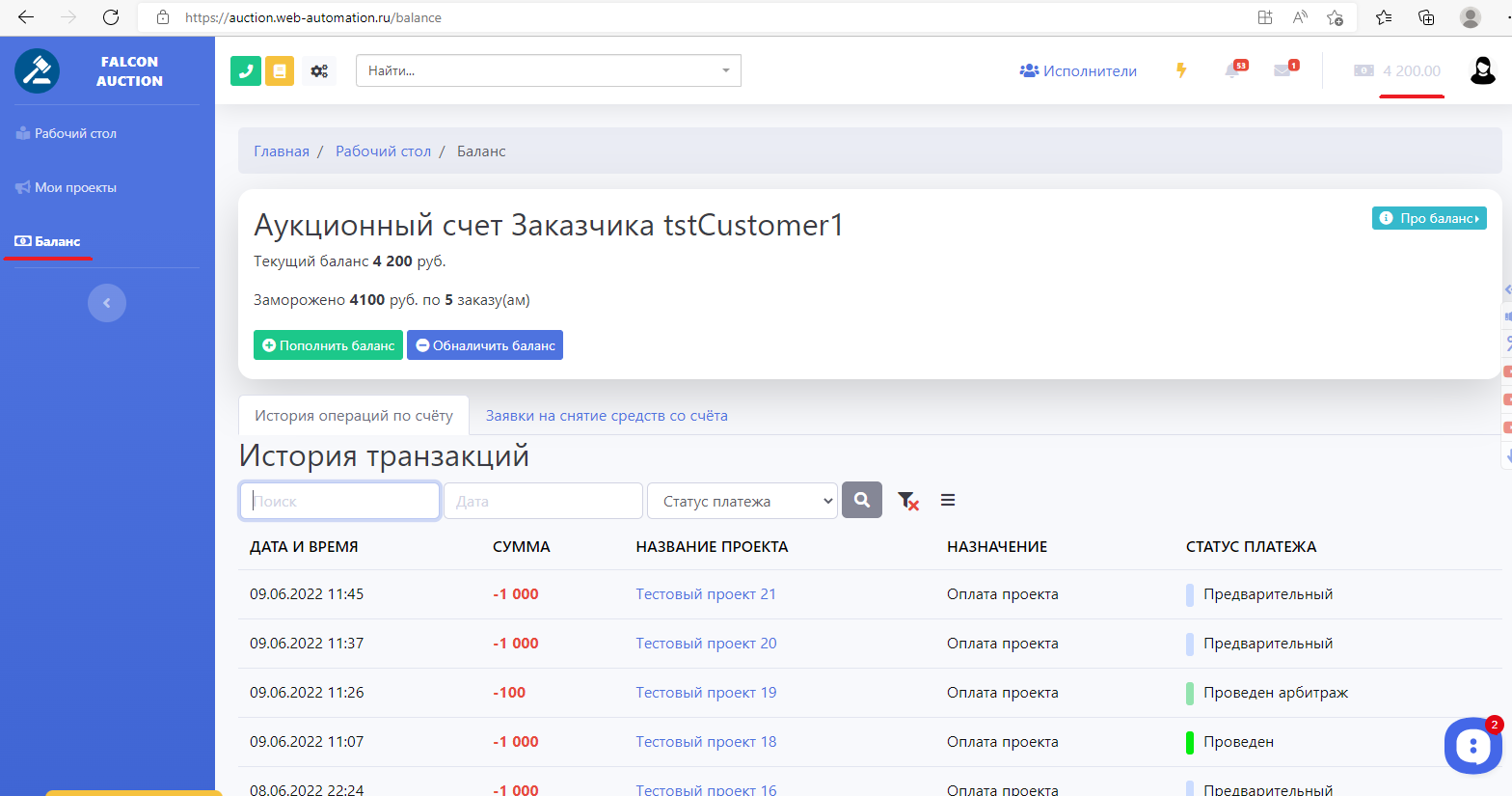Click the Дата input field

(543, 501)
